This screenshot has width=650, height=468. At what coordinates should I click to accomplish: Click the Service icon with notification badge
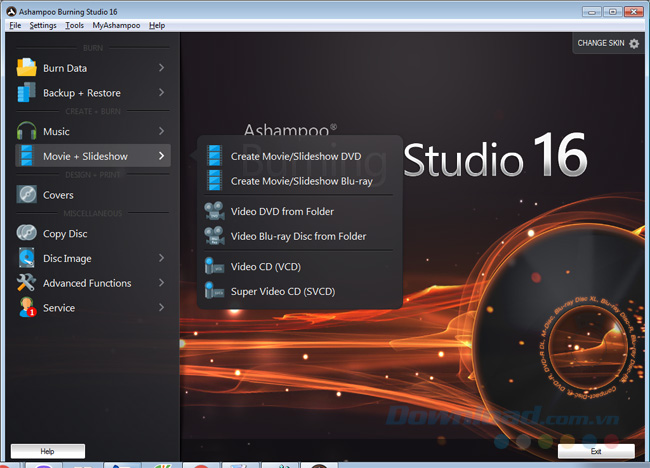click(x=26, y=308)
